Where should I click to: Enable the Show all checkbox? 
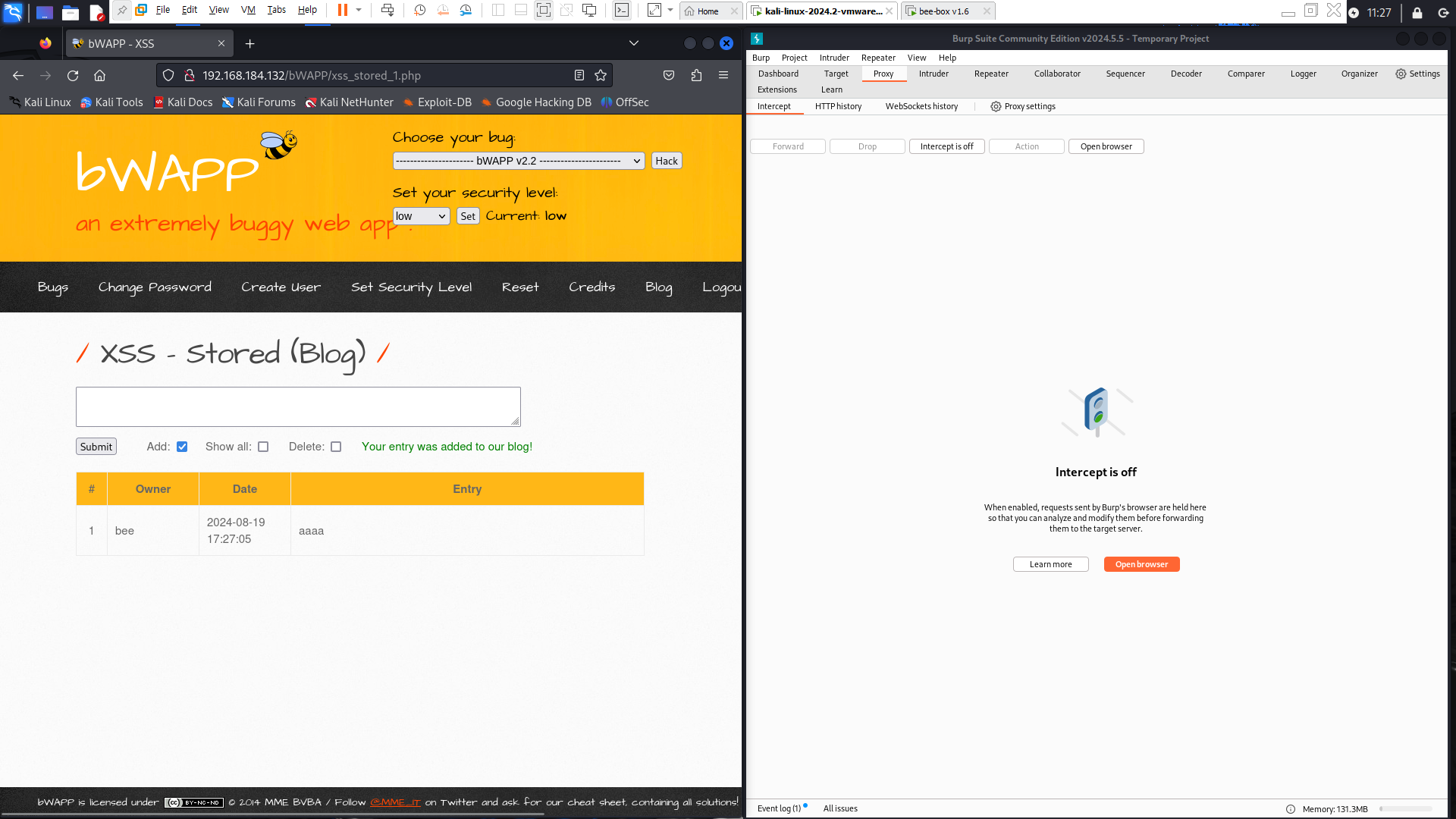pyautogui.click(x=263, y=447)
